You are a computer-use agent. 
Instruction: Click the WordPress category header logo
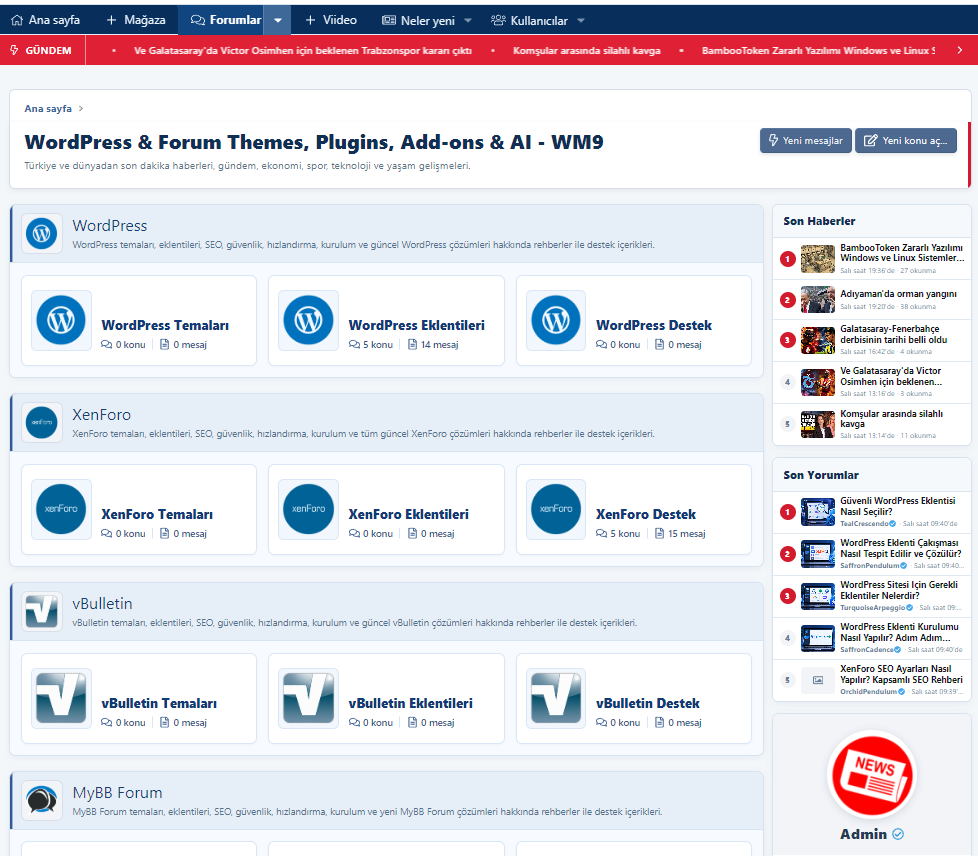[x=42, y=233]
